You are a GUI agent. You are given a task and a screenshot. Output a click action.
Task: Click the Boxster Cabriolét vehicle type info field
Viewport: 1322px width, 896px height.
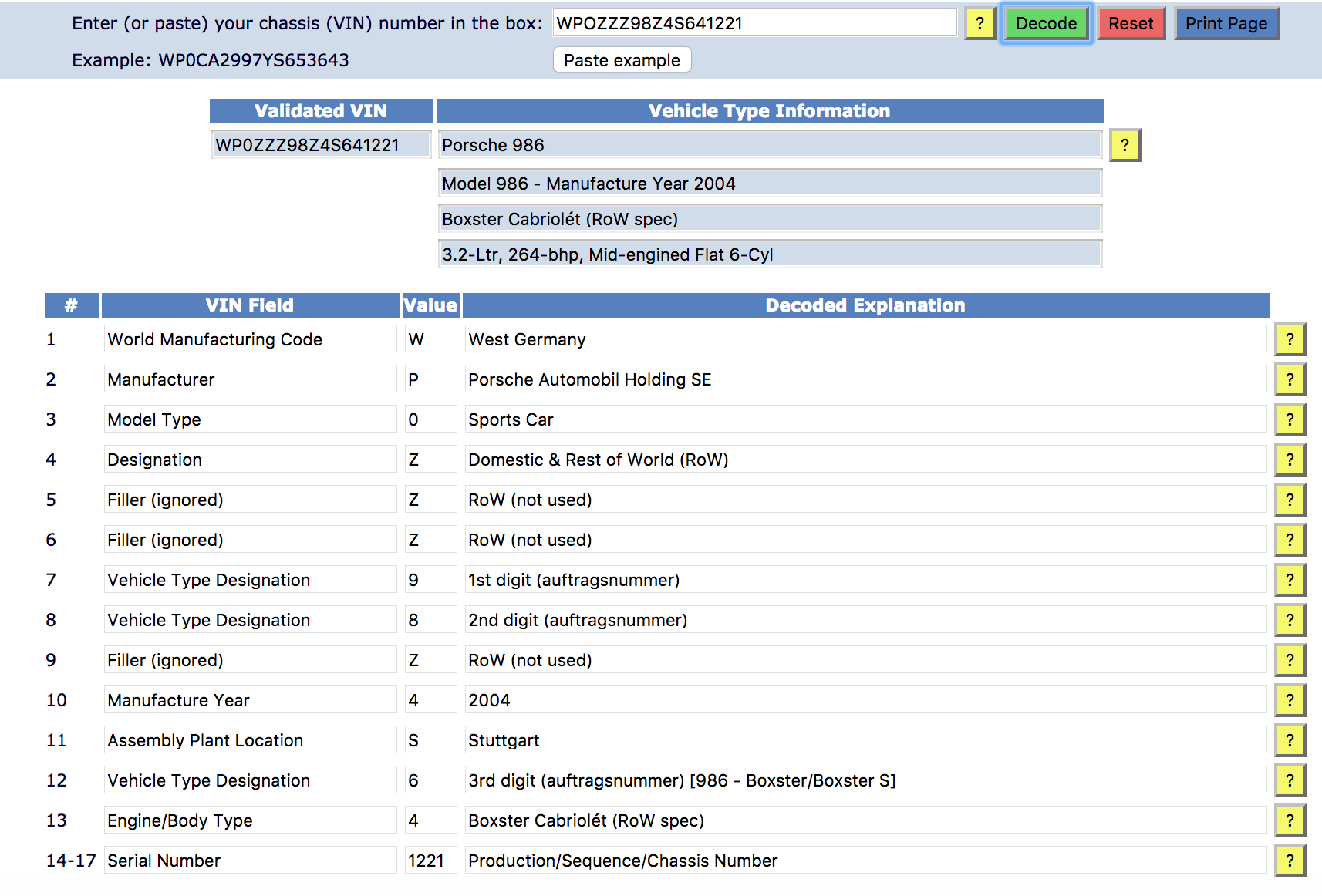(x=769, y=219)
